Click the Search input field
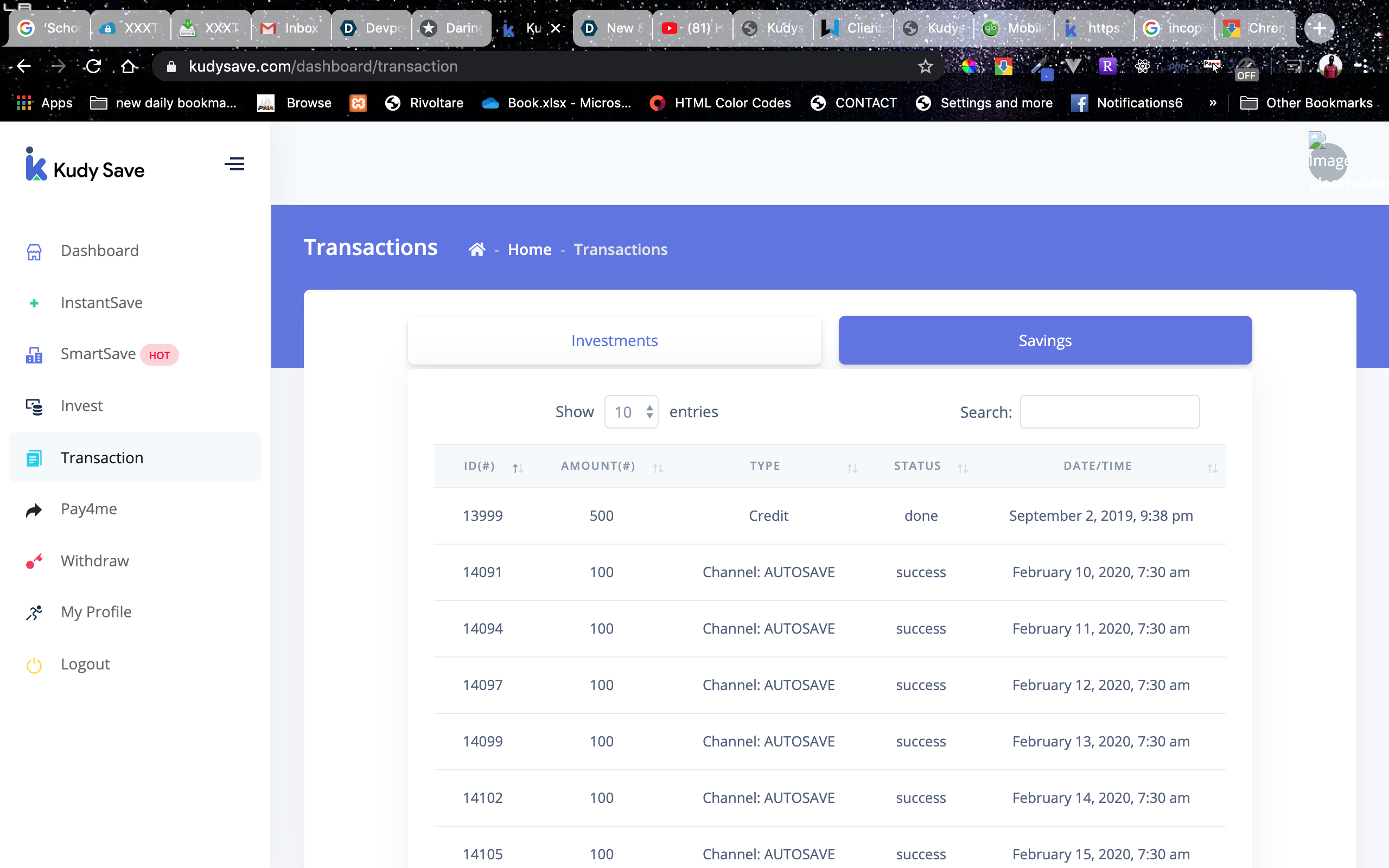The width and height of the screenshot is (1389, 868). [x=1109, y=412]
